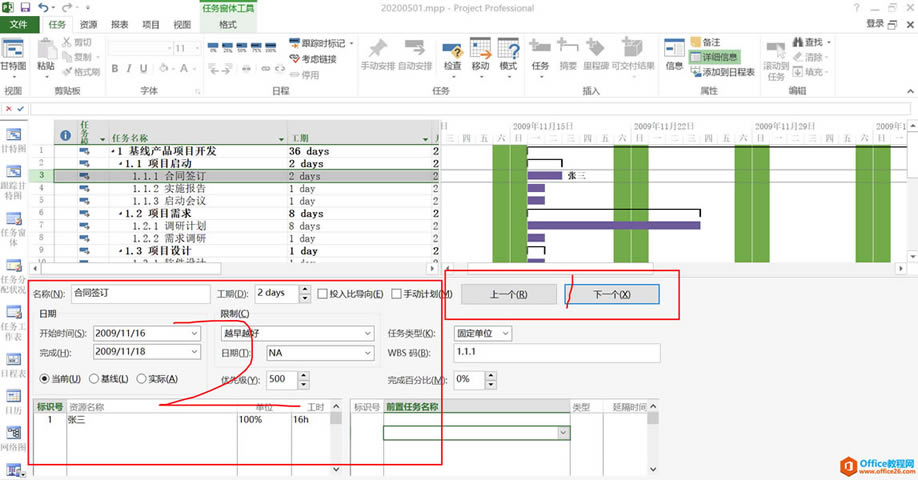Select the 实际 radio button
Image resolution: width=918 pixels, height=480 pixels.
tap(142, 378)
